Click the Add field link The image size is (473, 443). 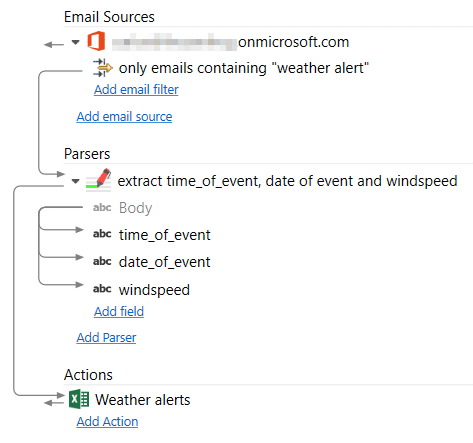tap(119, 312)
